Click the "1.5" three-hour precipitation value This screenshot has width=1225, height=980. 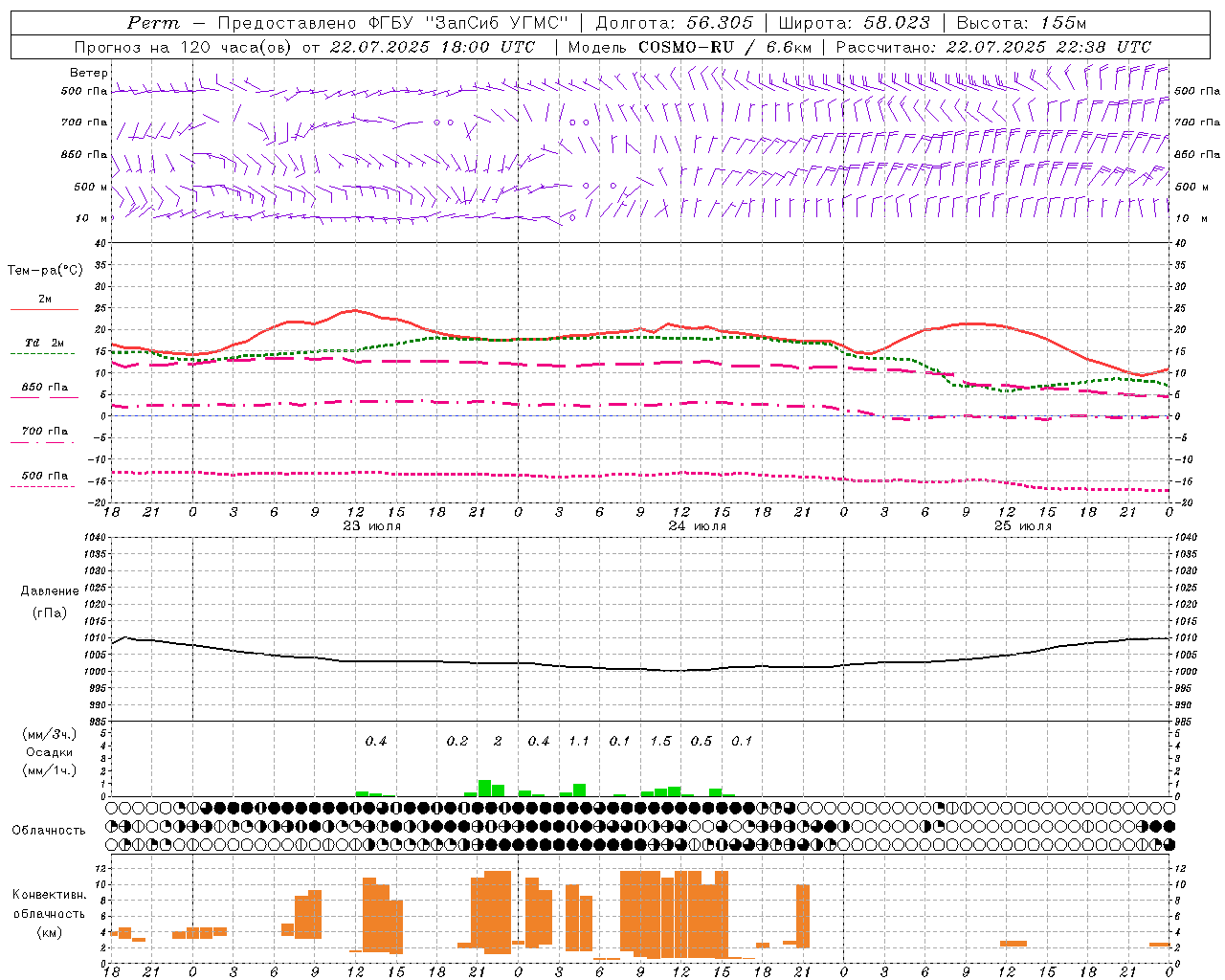[660, 742]
